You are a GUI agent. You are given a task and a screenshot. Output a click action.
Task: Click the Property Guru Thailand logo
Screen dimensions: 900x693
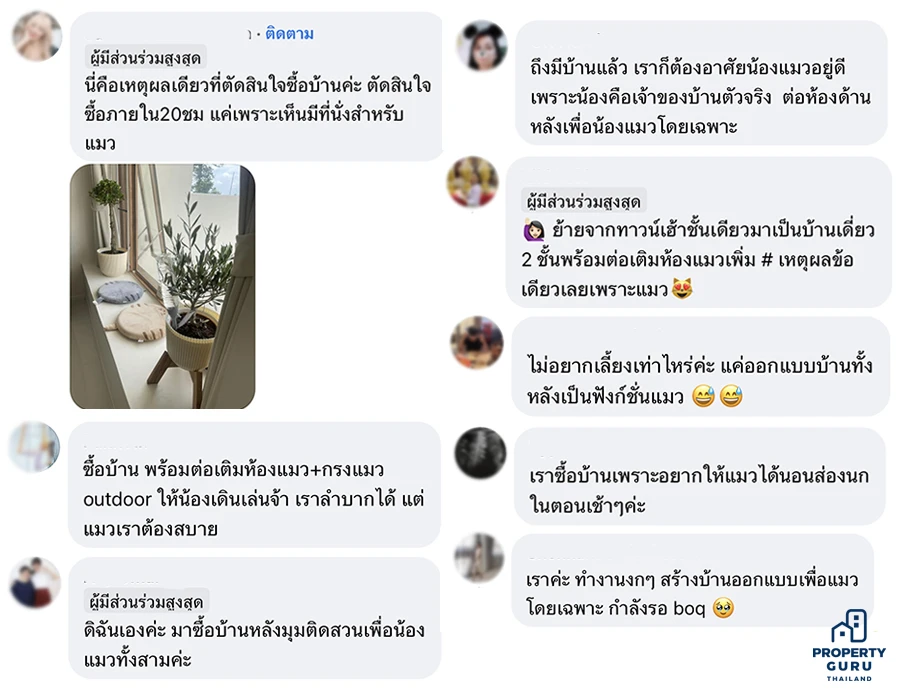[x=849, y=646]
